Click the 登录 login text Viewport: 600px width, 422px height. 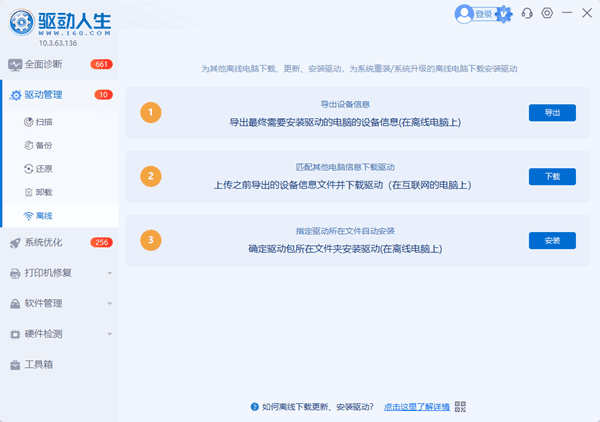click(484, 15)
